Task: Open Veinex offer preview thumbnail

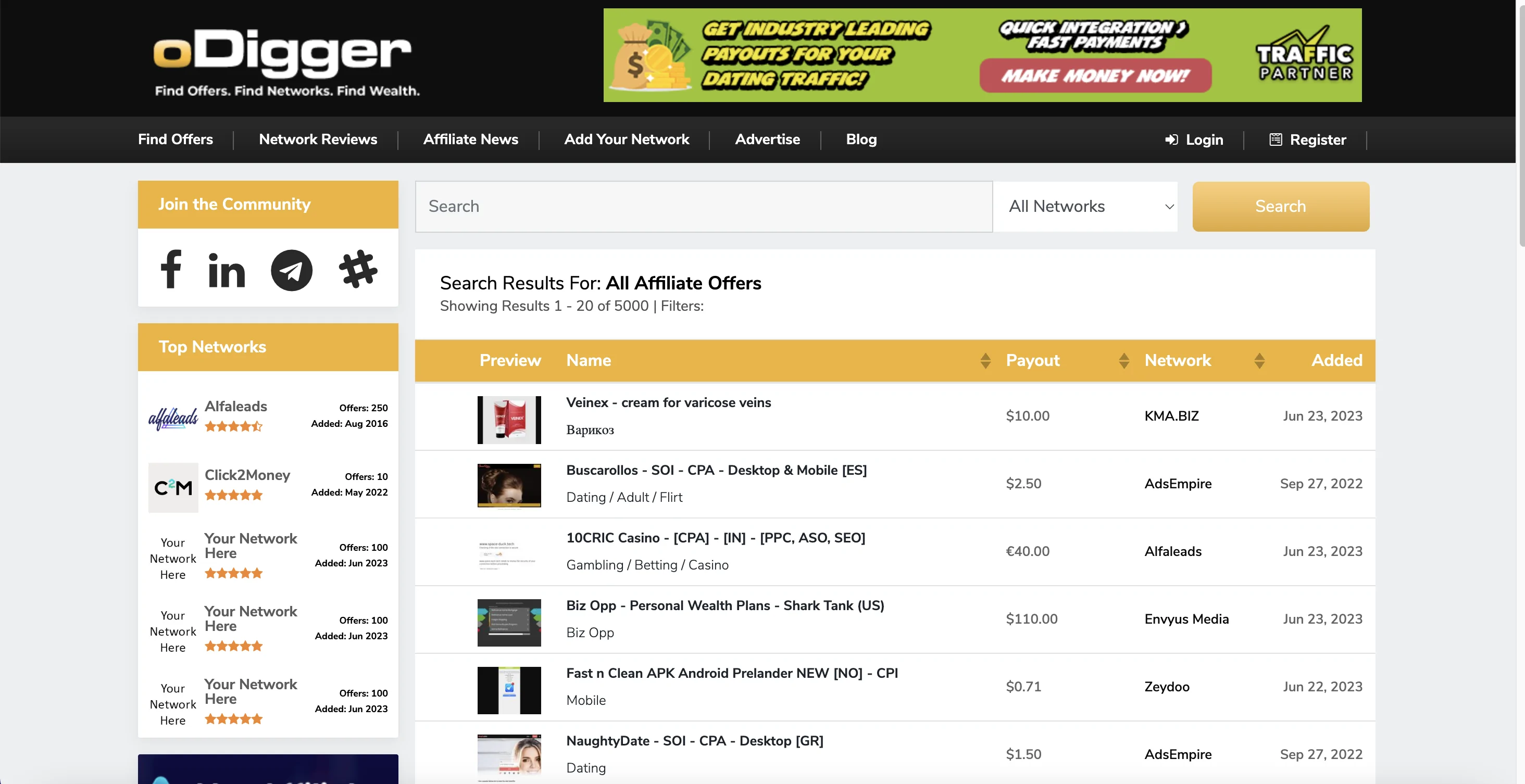Action: (509, 420)
